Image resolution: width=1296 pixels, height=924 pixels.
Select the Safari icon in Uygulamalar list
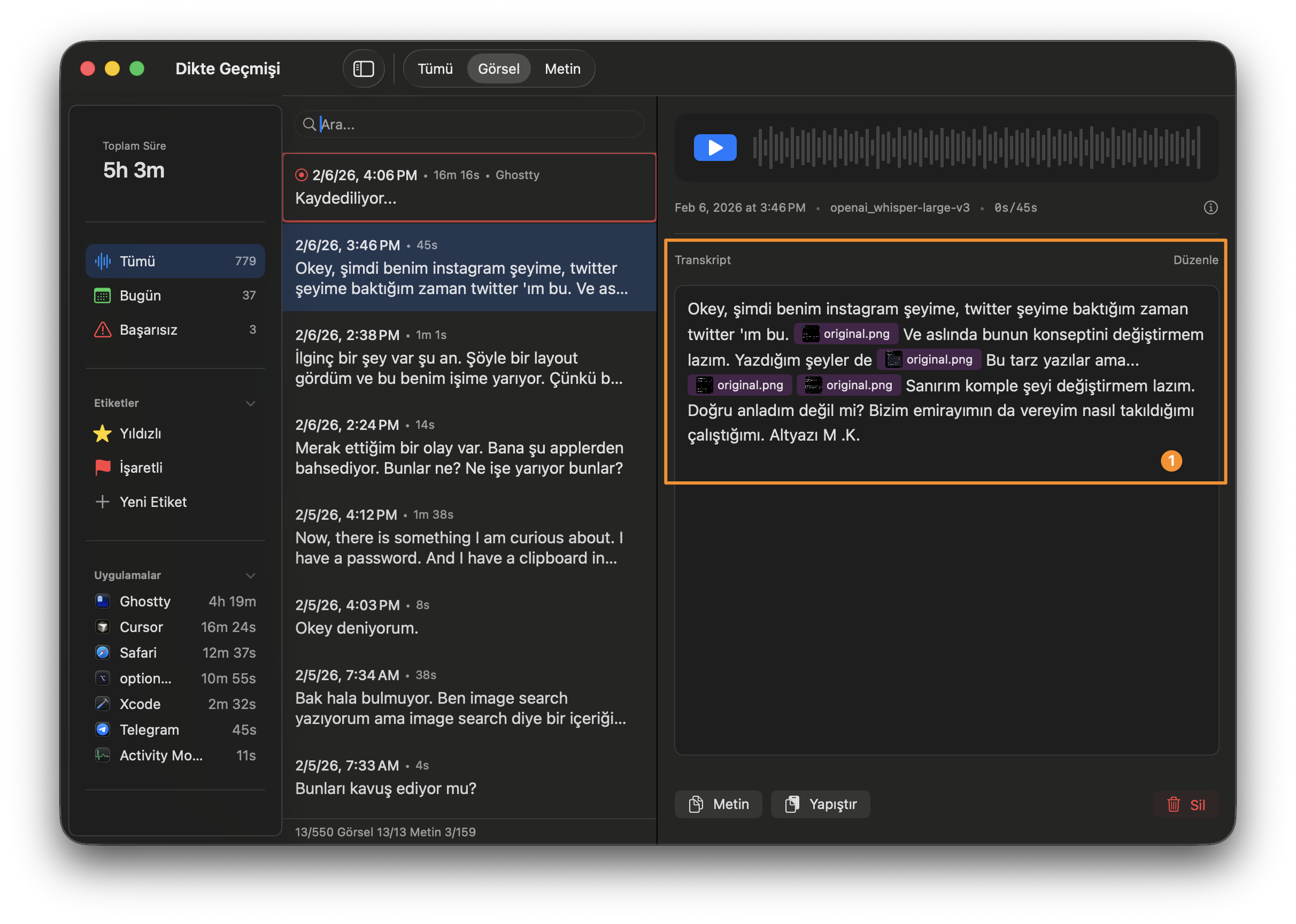[103, 652]
